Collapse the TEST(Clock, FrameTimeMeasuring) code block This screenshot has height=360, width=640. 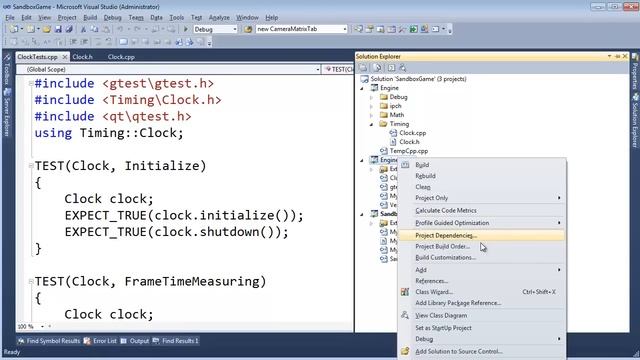(31, 281)
